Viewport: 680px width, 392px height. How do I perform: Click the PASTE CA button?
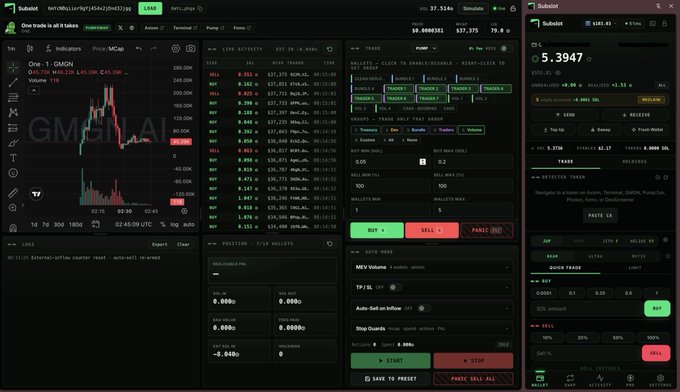600,215
